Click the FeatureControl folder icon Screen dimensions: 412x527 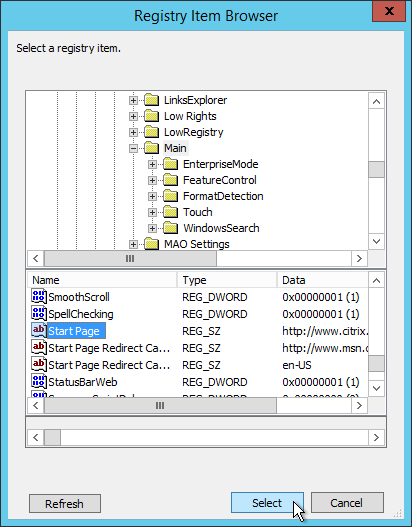point(171,180)
